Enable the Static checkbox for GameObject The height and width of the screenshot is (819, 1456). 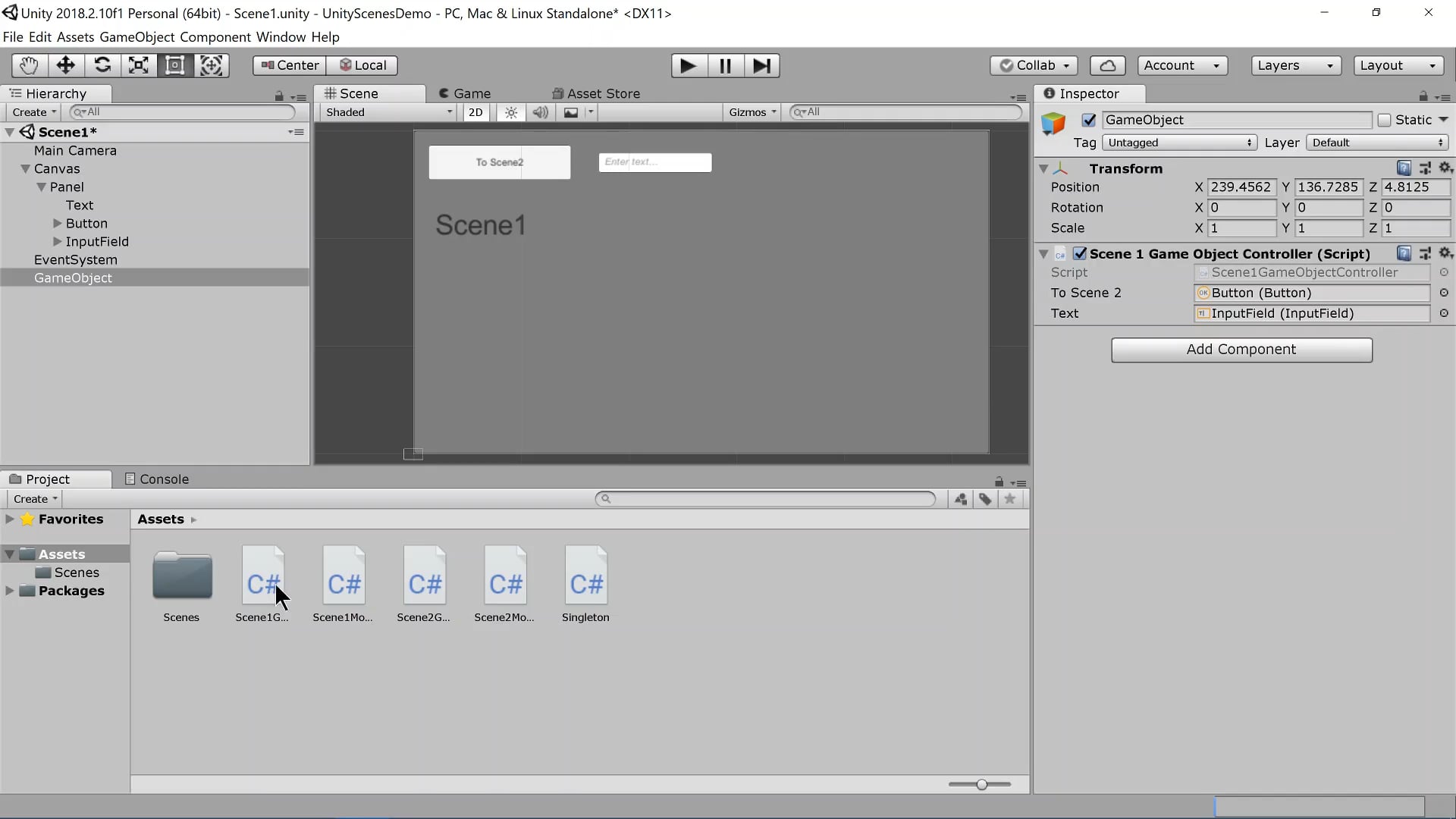(x=1385, y=120)
